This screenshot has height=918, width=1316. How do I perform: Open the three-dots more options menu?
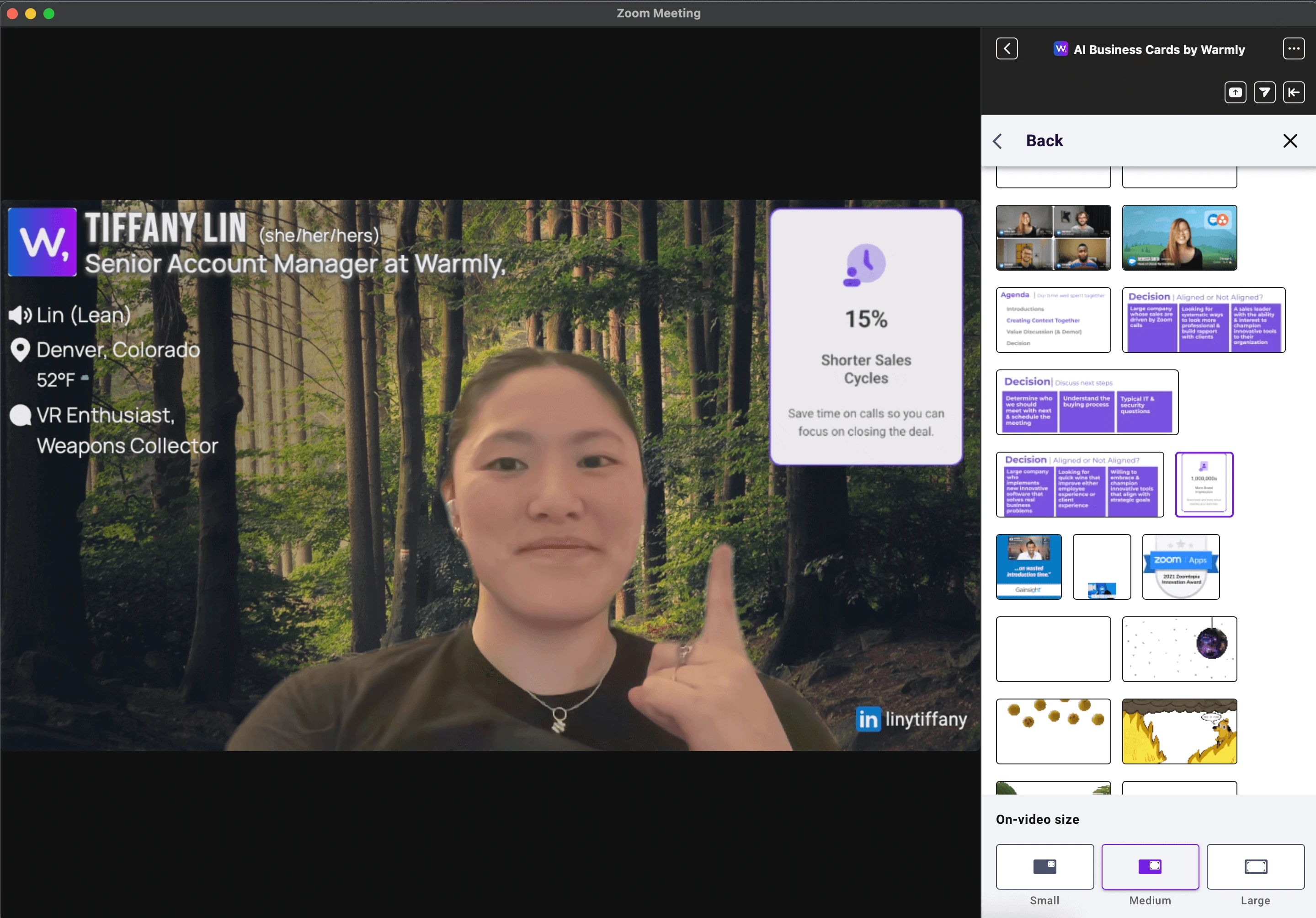(x=1293, y=49)
